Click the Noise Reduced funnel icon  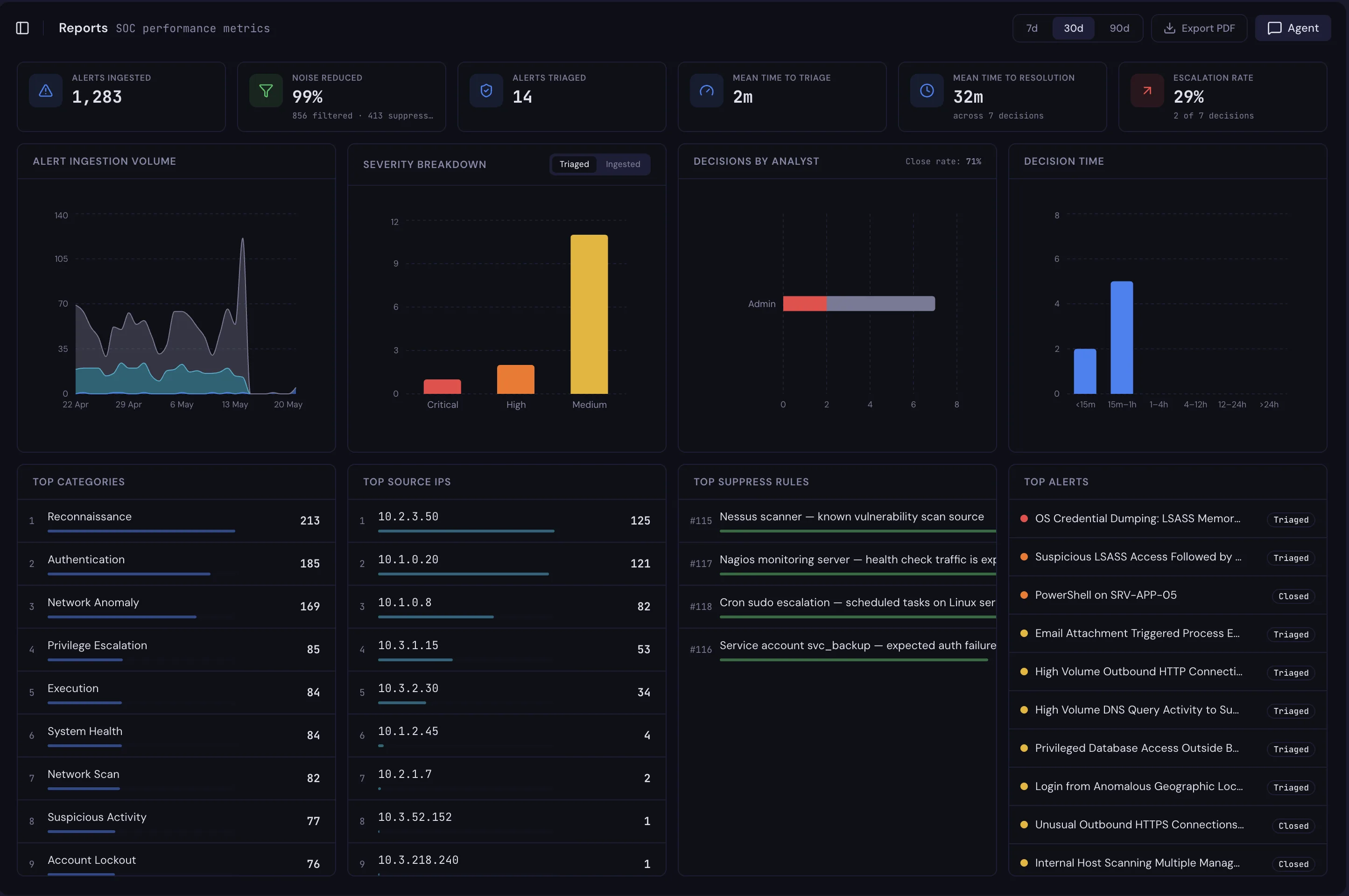(x=266, y=90)
